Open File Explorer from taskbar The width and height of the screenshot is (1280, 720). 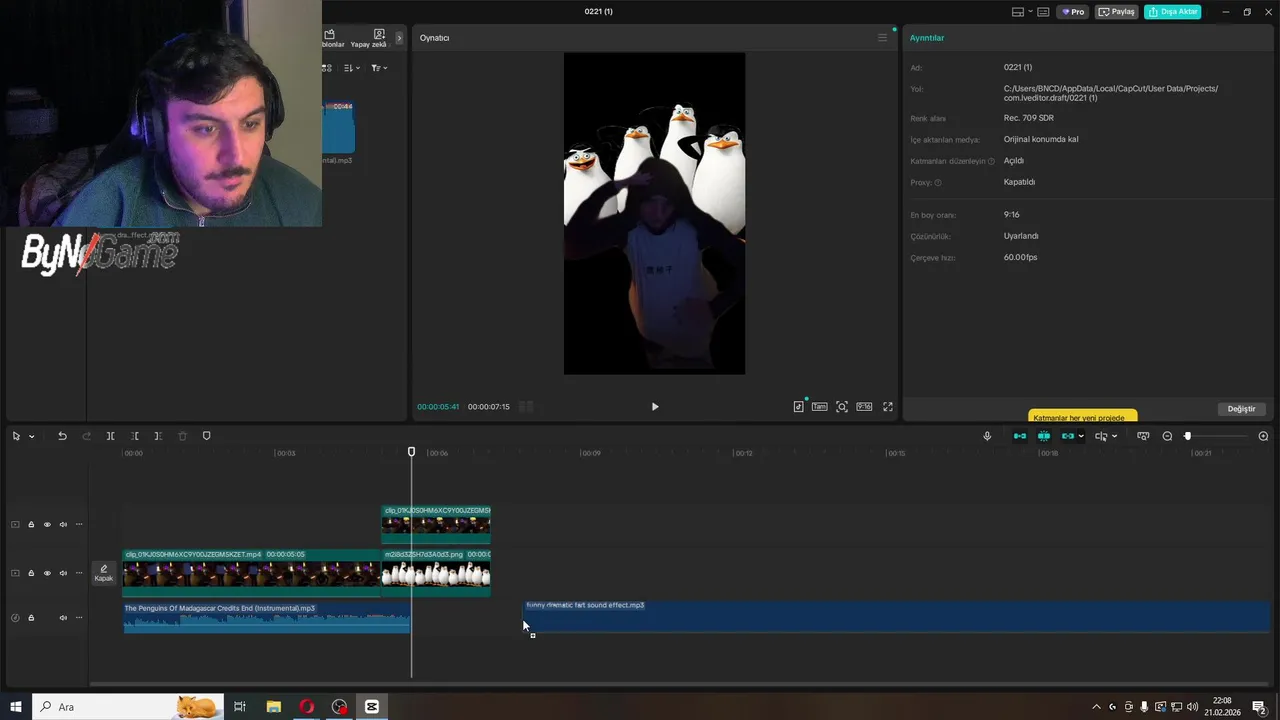(273, 707)
